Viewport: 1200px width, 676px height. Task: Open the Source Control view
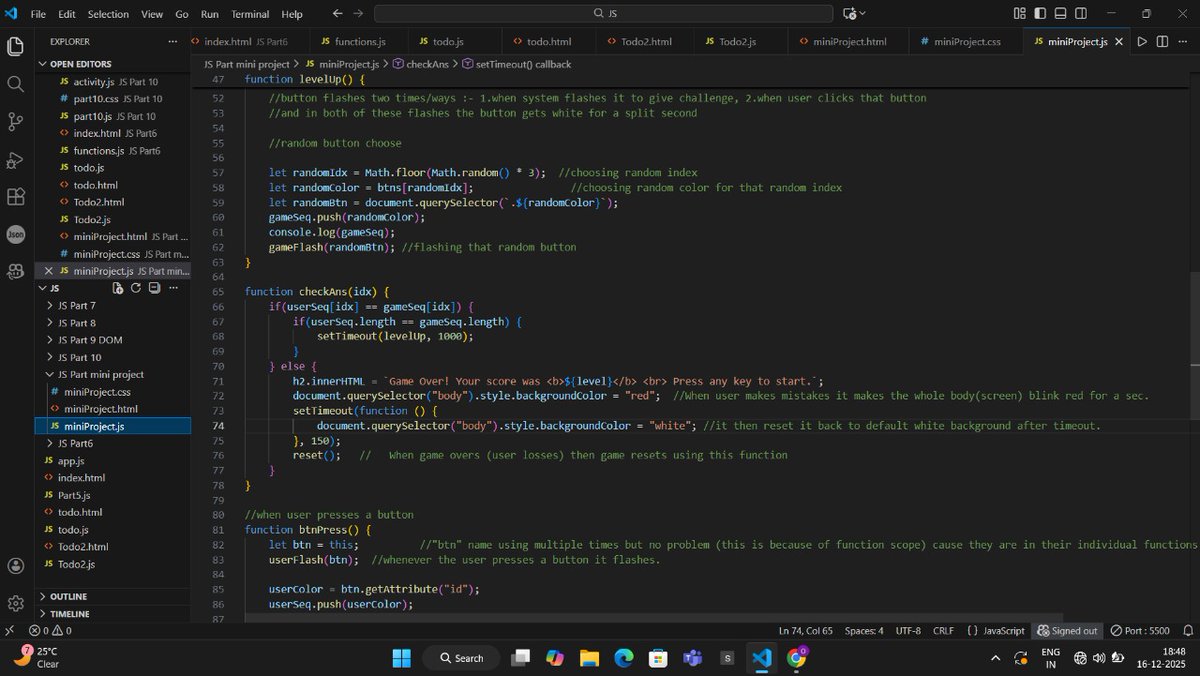(x=15, y=120)
